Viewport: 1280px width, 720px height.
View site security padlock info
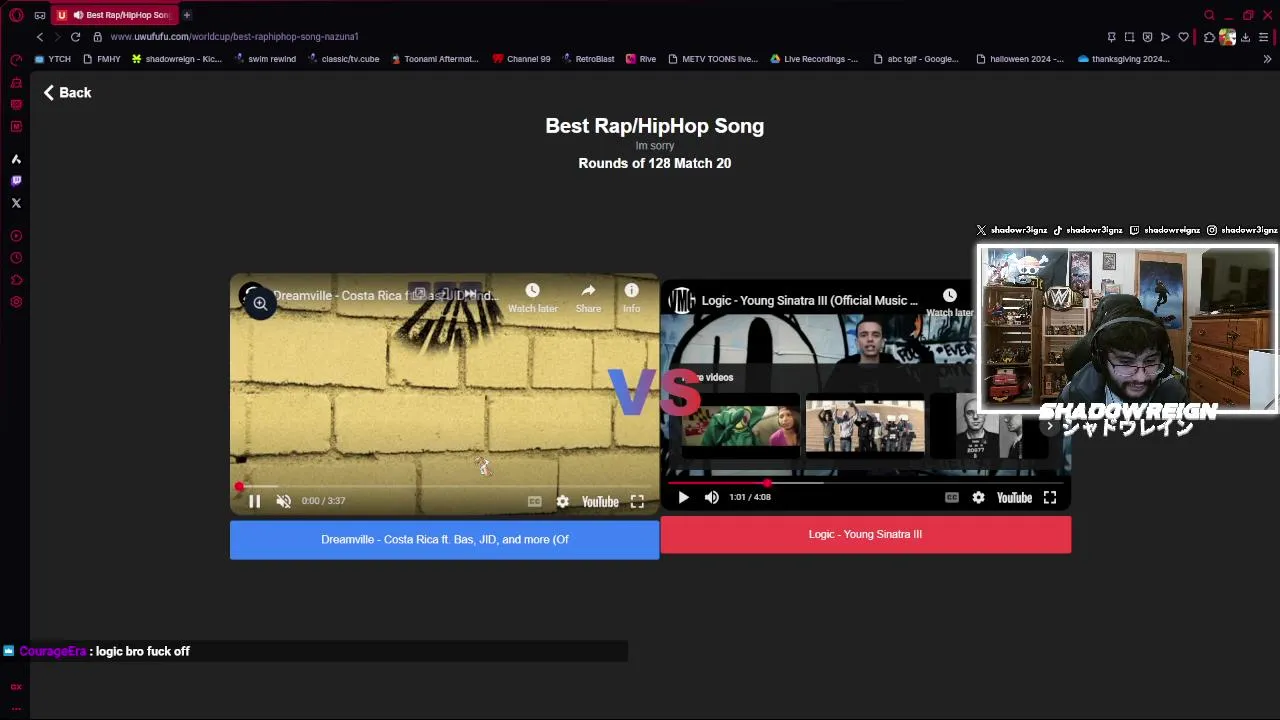tap(97, 37)
